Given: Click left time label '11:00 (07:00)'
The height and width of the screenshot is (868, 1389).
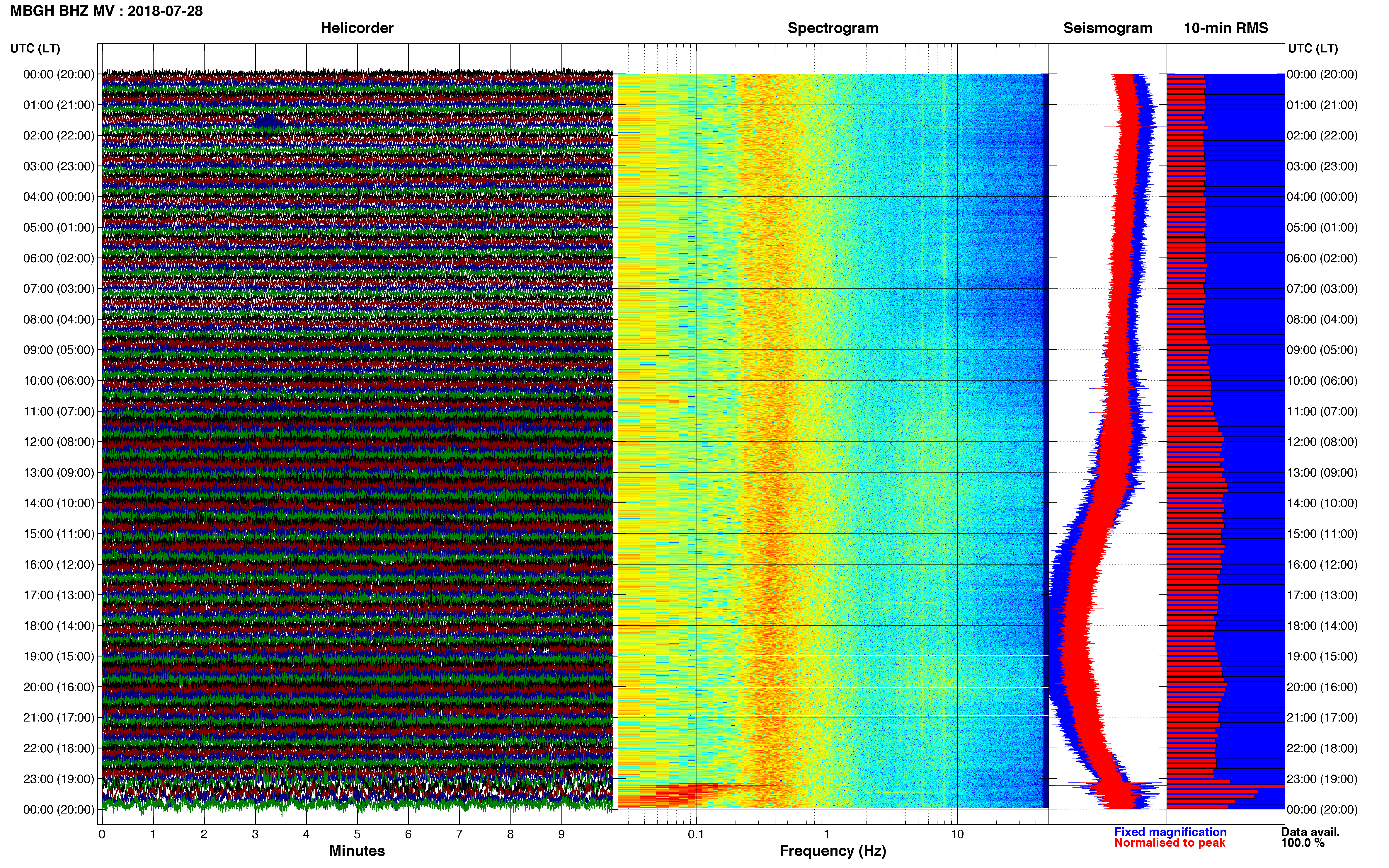Looking at the screenshot, I should (x=59, y=411).
